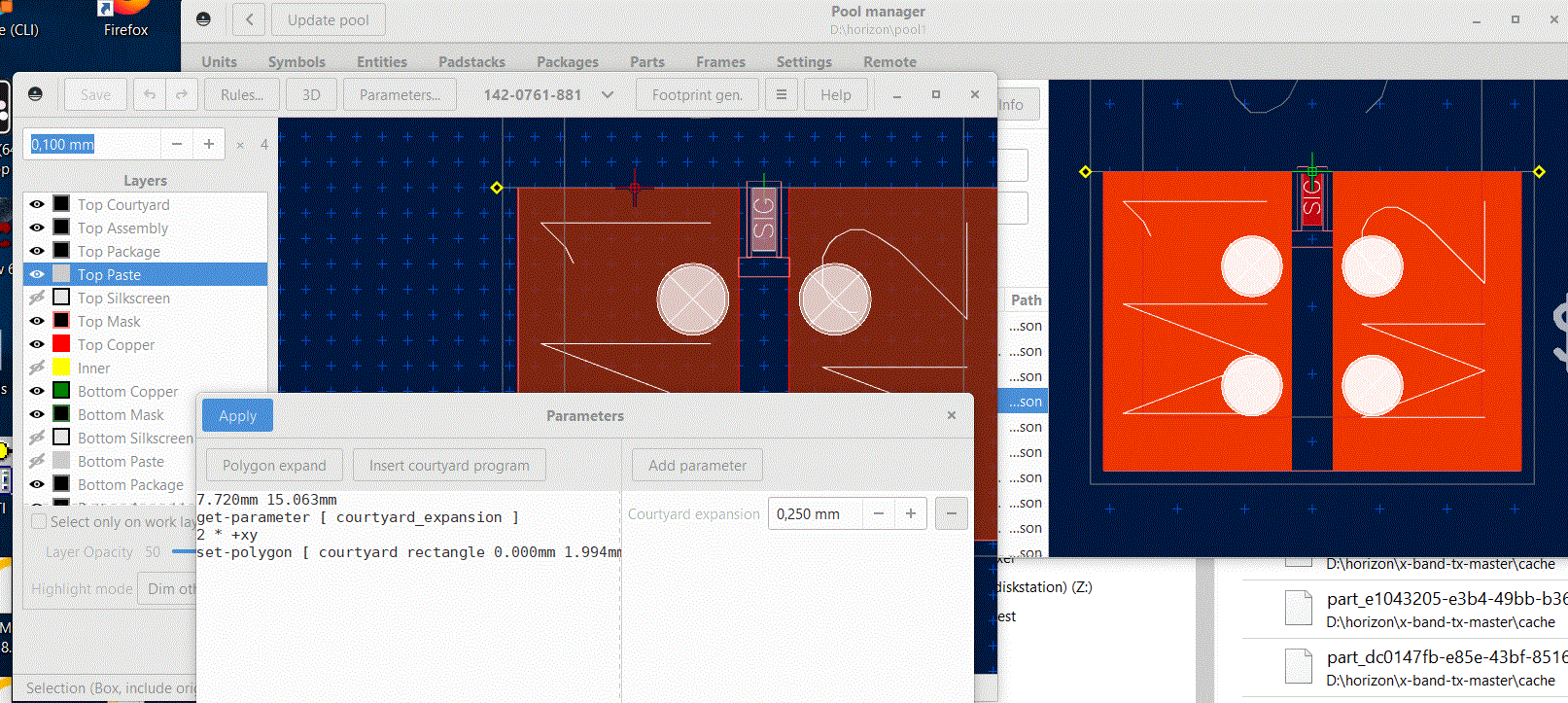
Task: Open the Parts tab in Pool manager
Action: point(647,61)
